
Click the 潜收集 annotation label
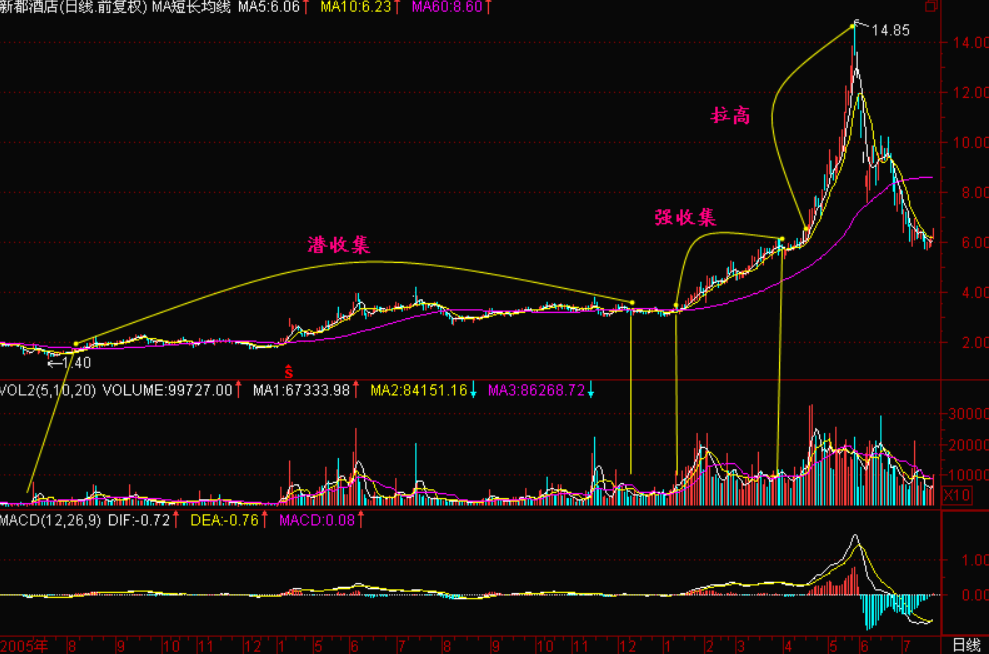click(x=338, y=245)
